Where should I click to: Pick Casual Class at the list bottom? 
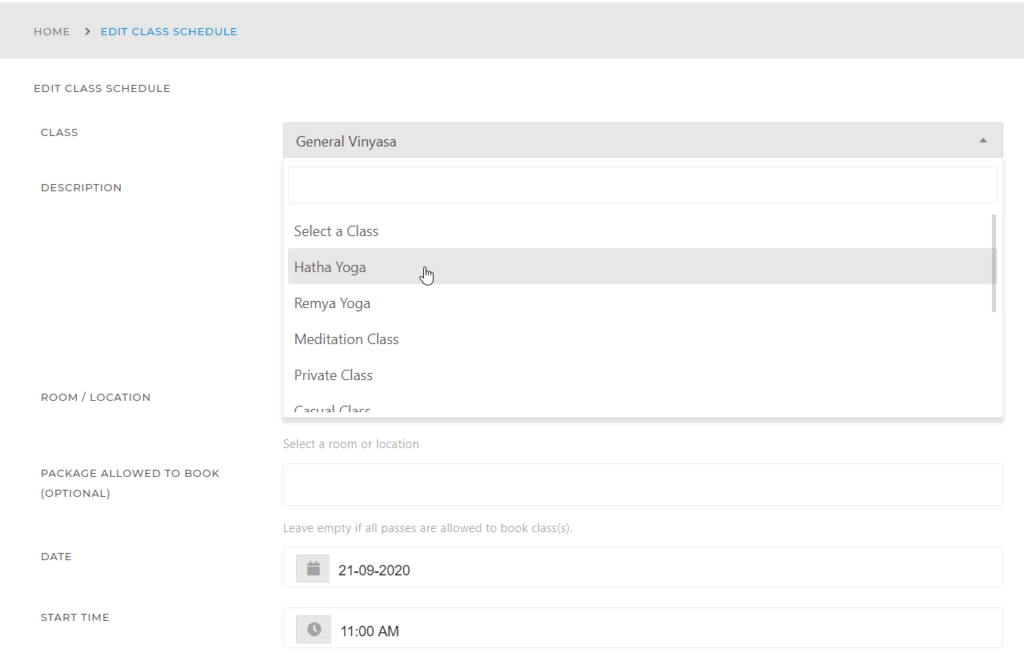coord(332,408)
